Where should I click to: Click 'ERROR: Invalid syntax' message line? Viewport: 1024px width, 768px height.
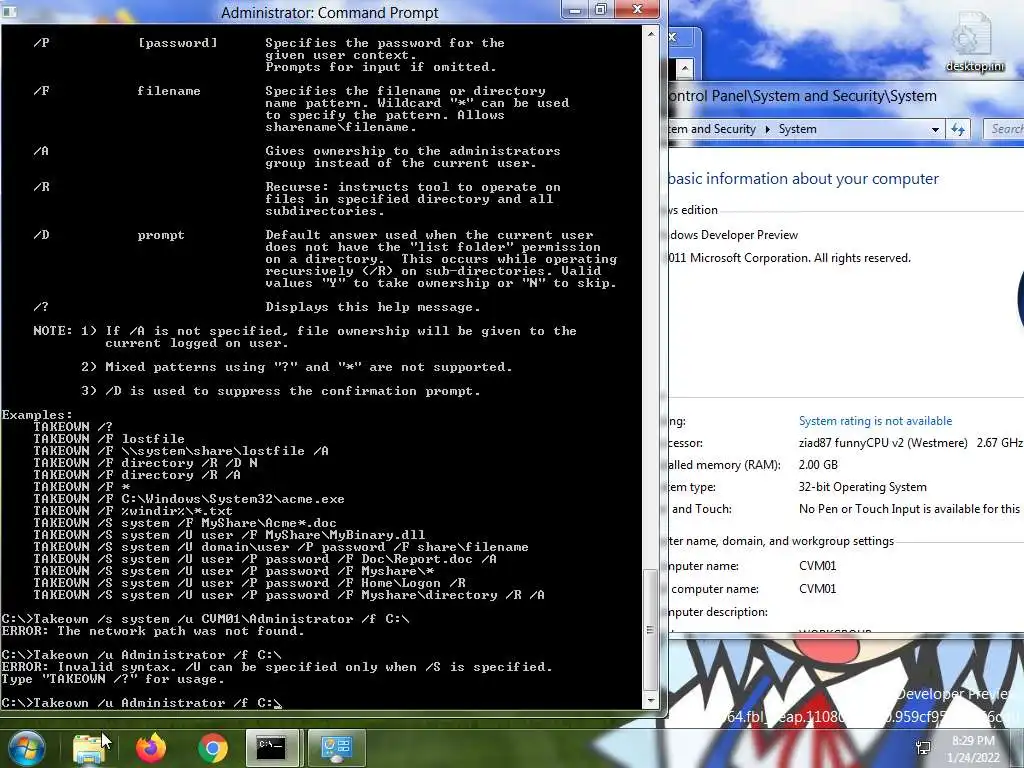277,667
